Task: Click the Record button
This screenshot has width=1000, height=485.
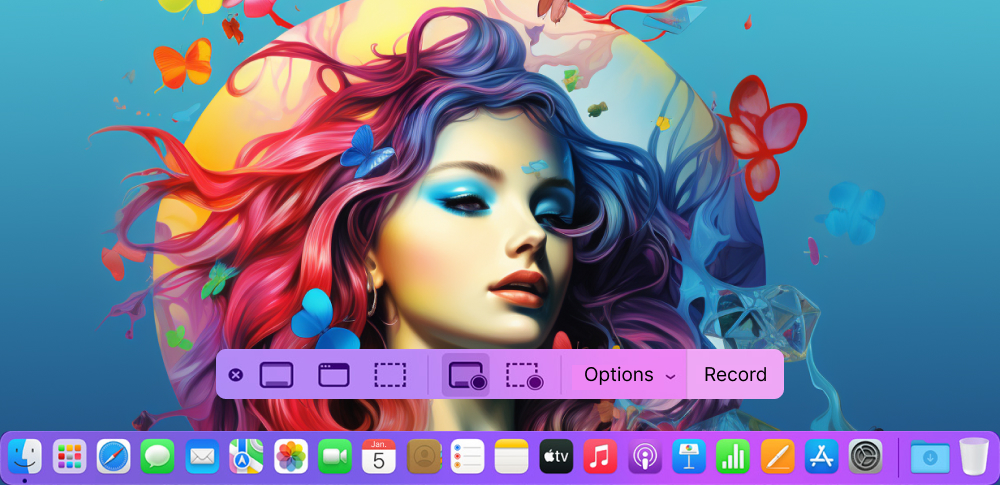Action: tap(735, 375)
